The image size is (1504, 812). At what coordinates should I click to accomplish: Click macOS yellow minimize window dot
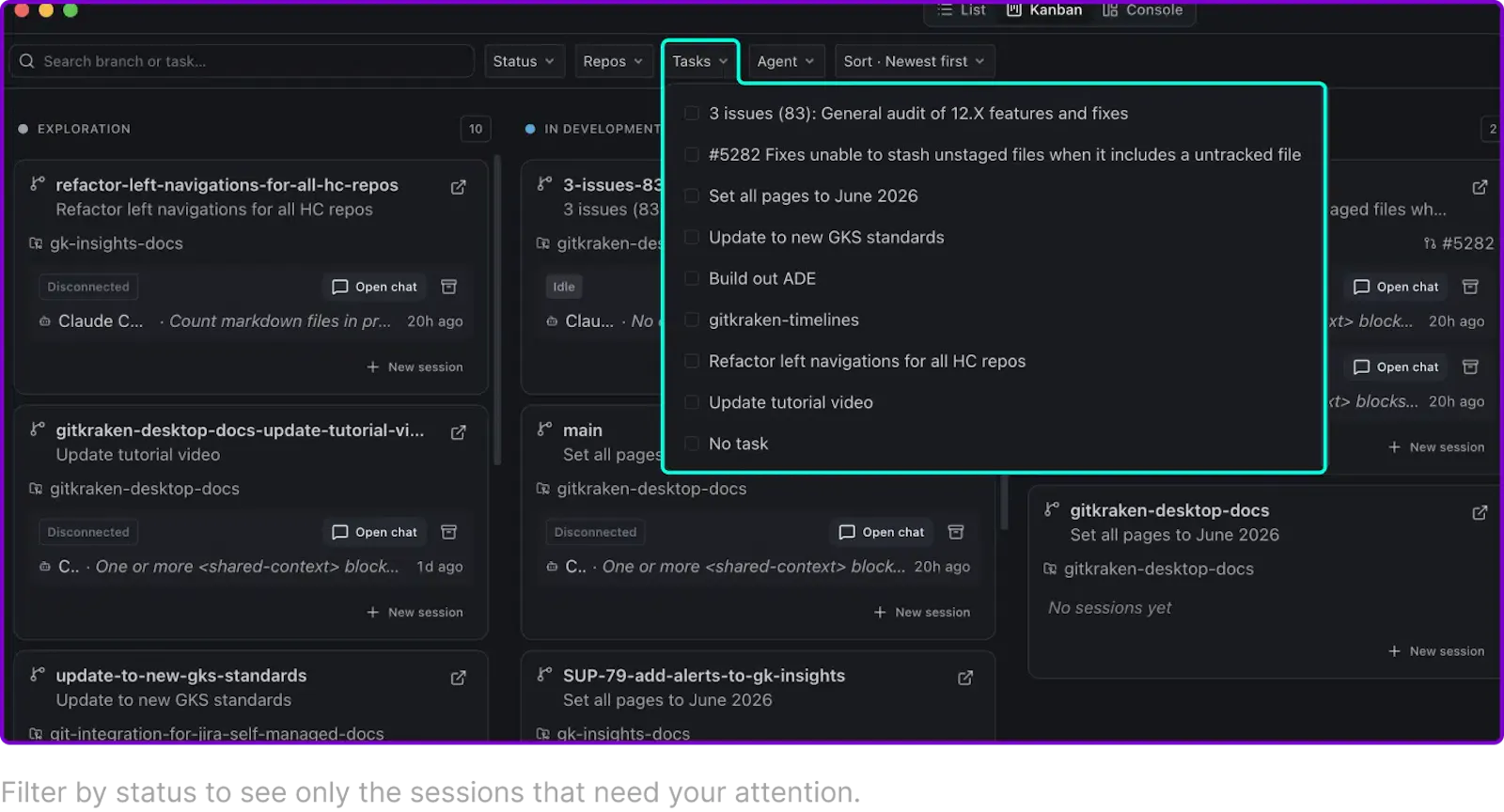(46, 10)
